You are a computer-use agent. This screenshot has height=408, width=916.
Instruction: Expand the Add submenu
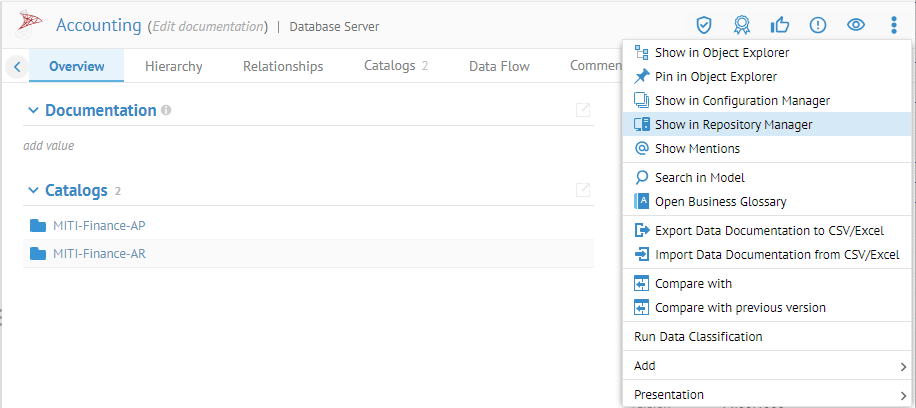(767, 366)
